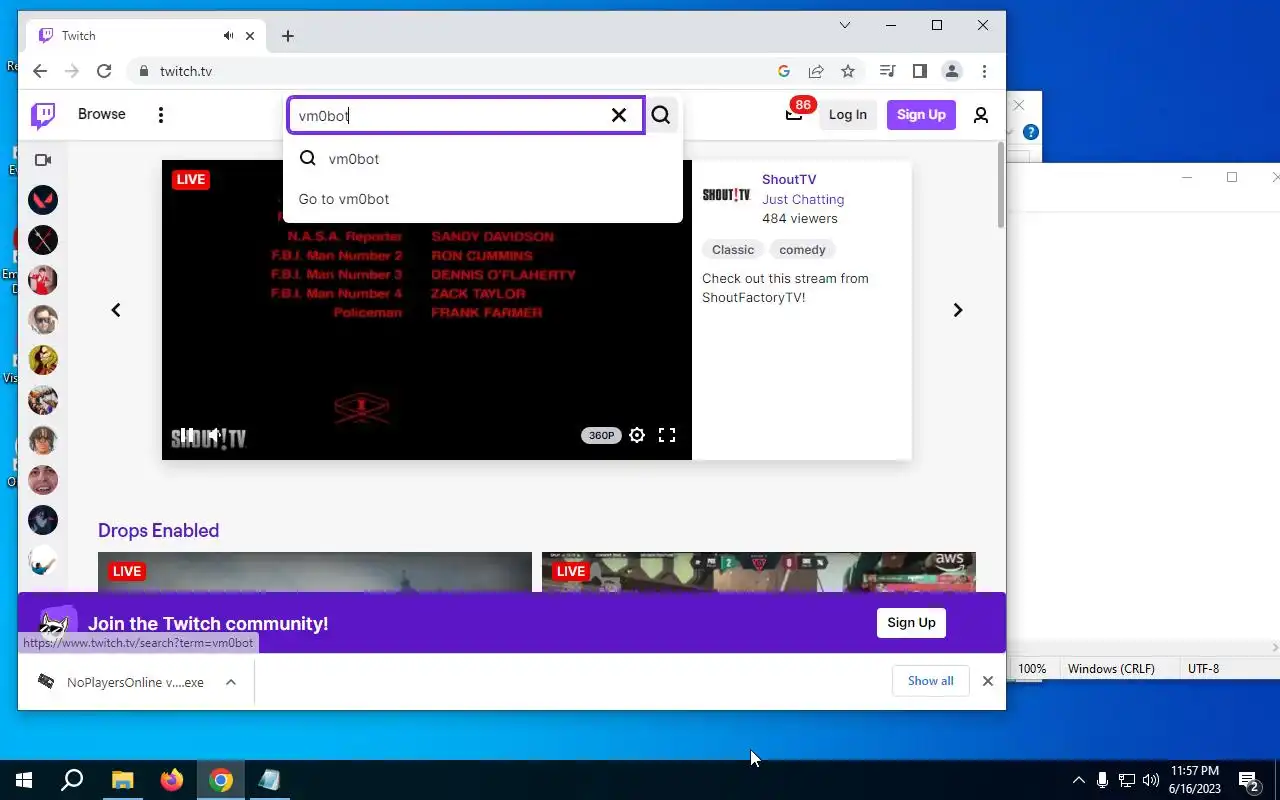1280x800 pixels.
Task: Click the 360P quality badge
Action: (x=601, y=435)
